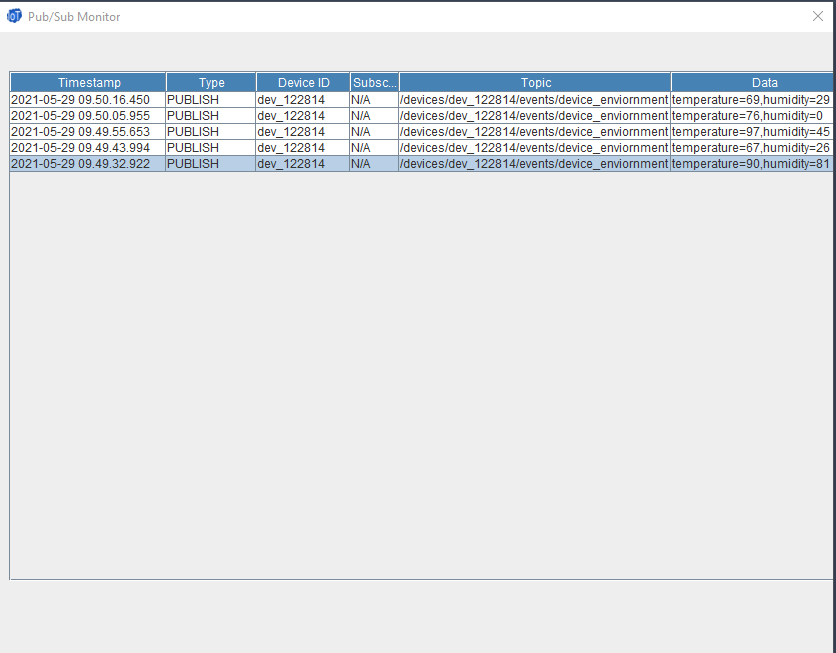This screenshot has width=836, height=653.
Task: Click dev_122814 in the 09.49.55.653 row
Action: (x=291, y=132)
